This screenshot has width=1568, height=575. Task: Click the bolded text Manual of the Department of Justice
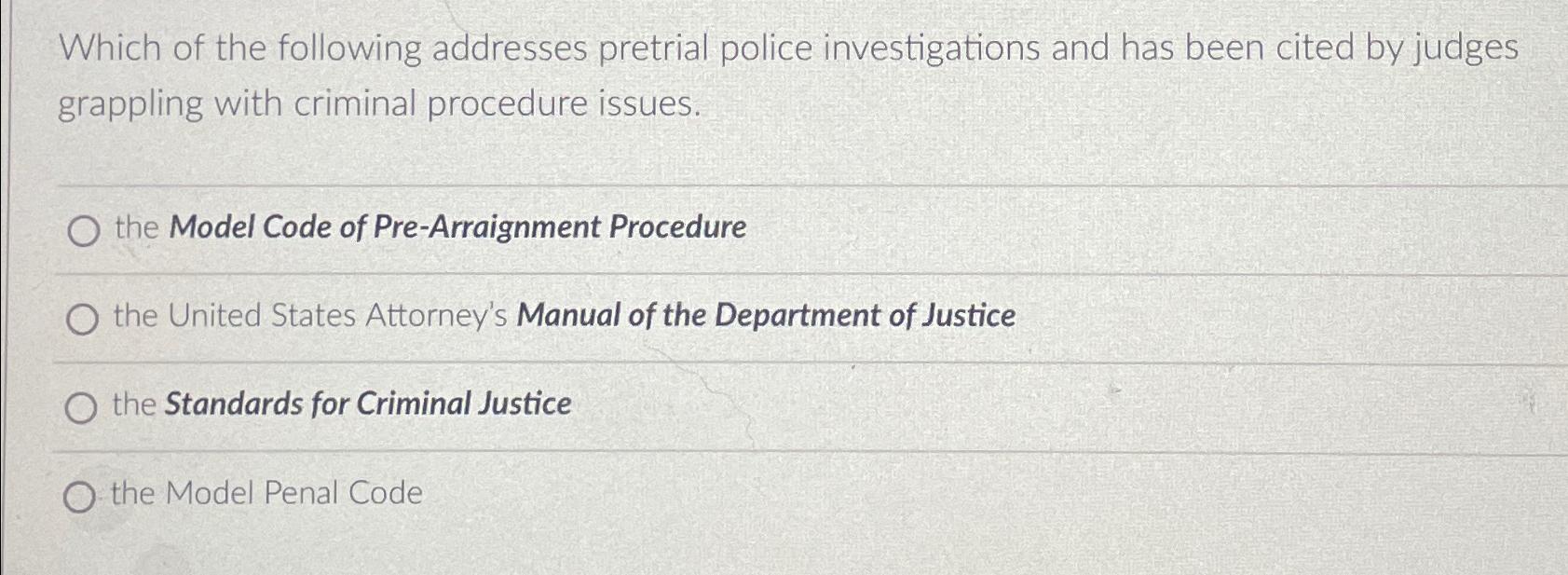pos(766,317)
